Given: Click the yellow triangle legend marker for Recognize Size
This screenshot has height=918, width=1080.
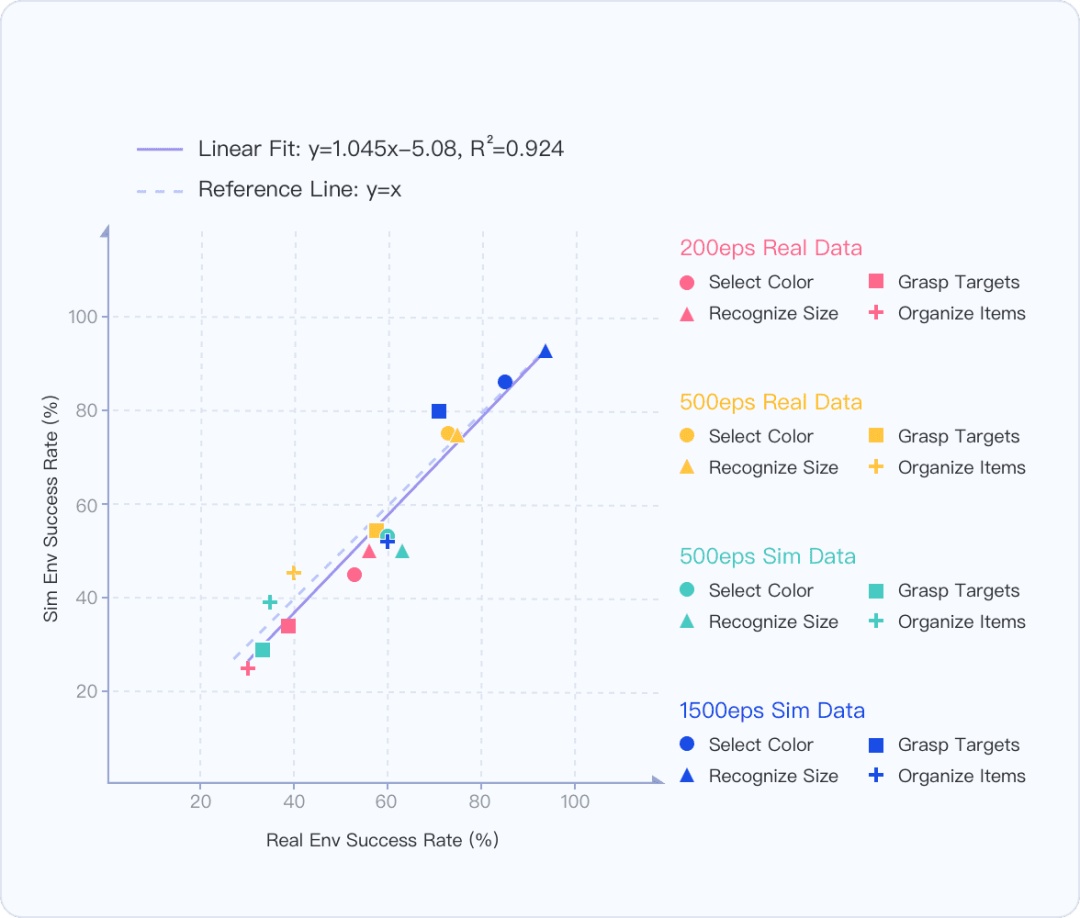Looking at the screenshot, I should pyautogui.click(x=687, y=467).
